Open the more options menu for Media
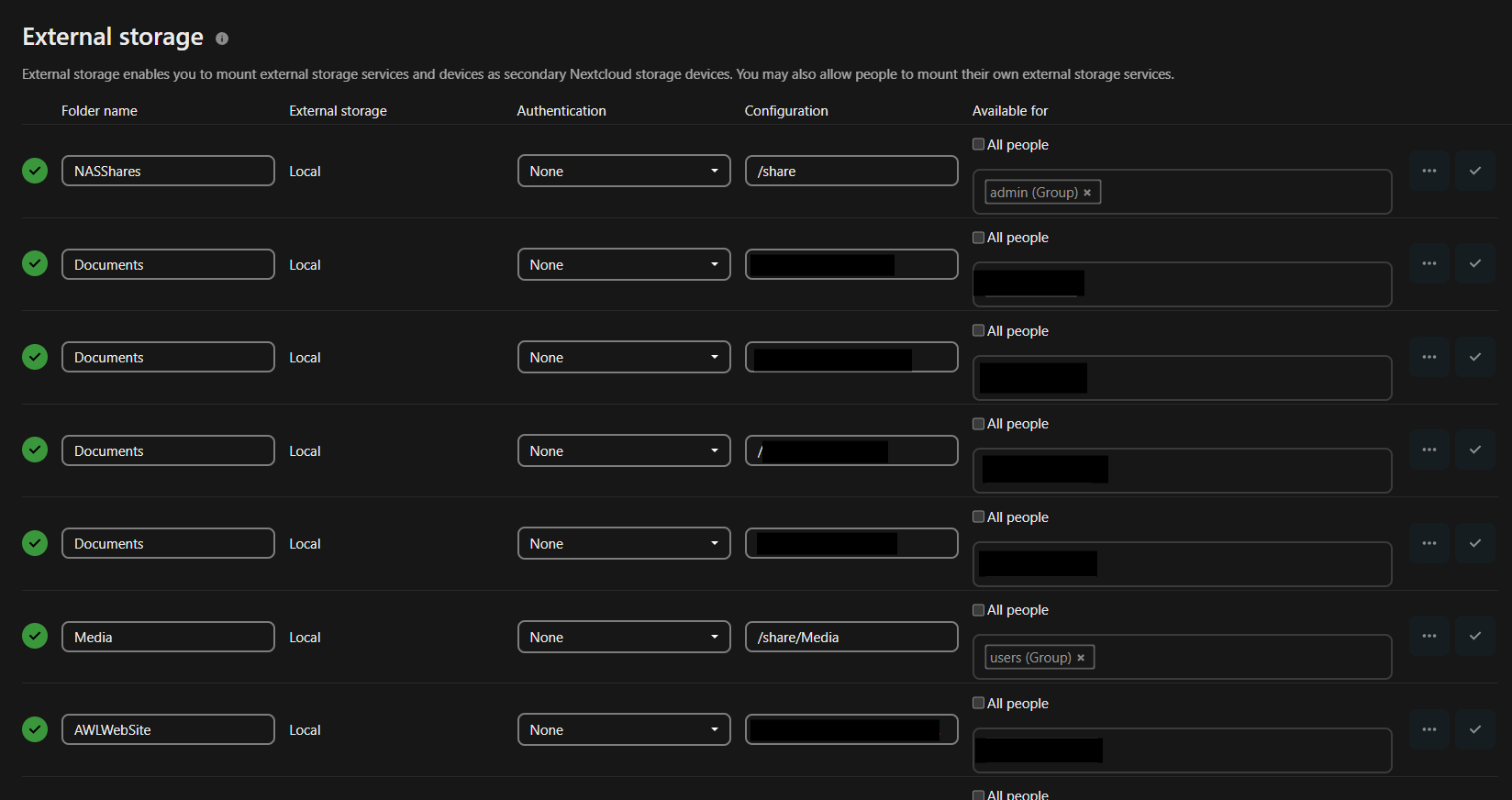Screen dimensions: 1512x800 1429,636
